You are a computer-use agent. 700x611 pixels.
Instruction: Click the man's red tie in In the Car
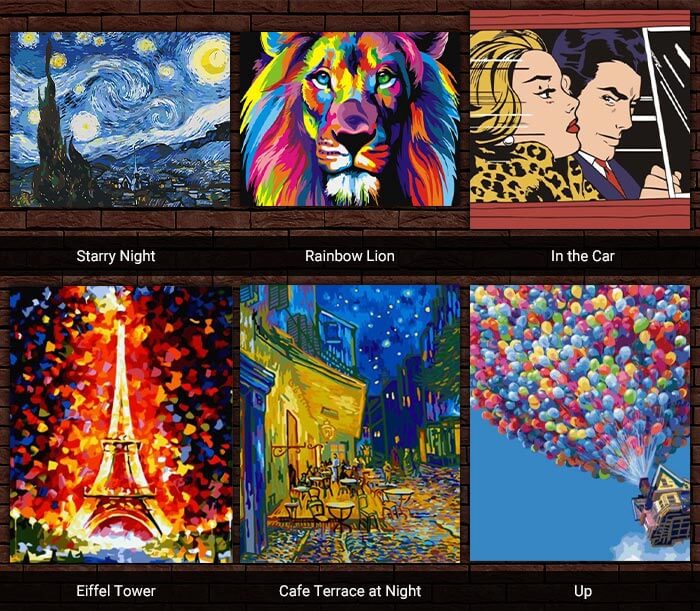pos(611,176)
